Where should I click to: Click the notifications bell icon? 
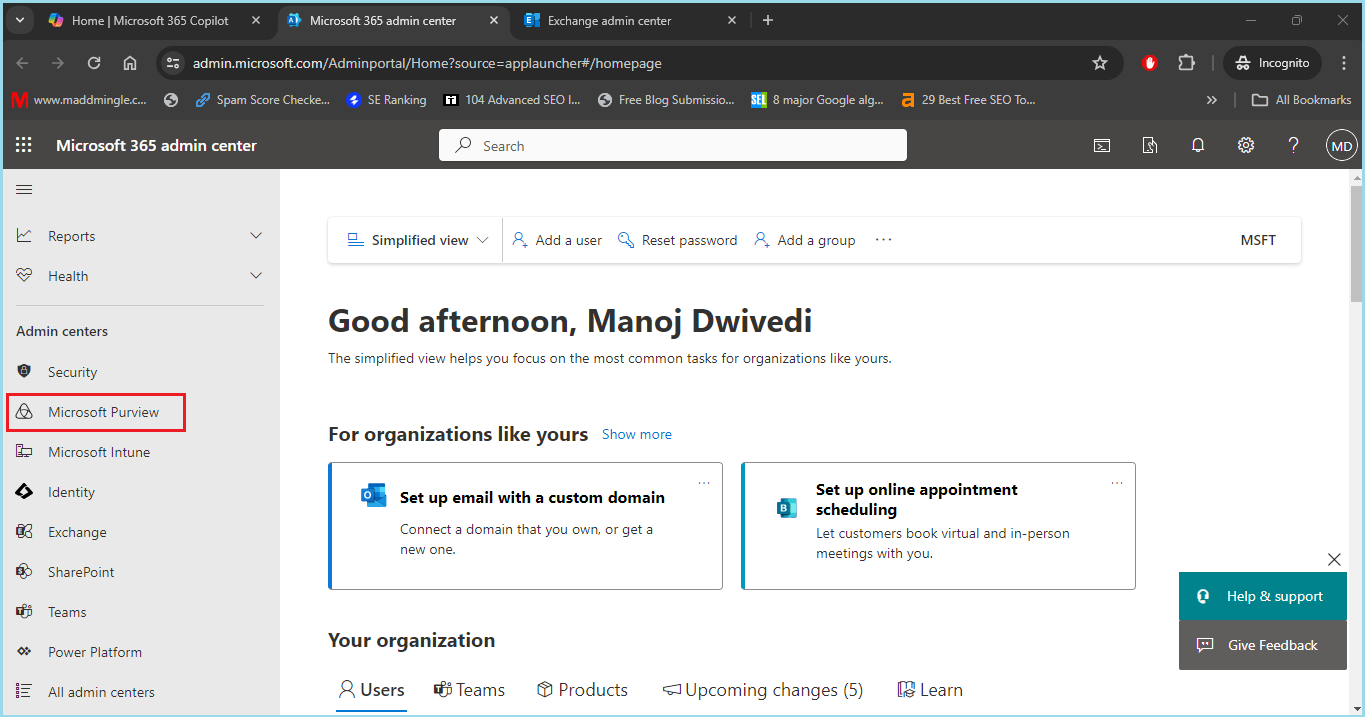pos(1198,145)
